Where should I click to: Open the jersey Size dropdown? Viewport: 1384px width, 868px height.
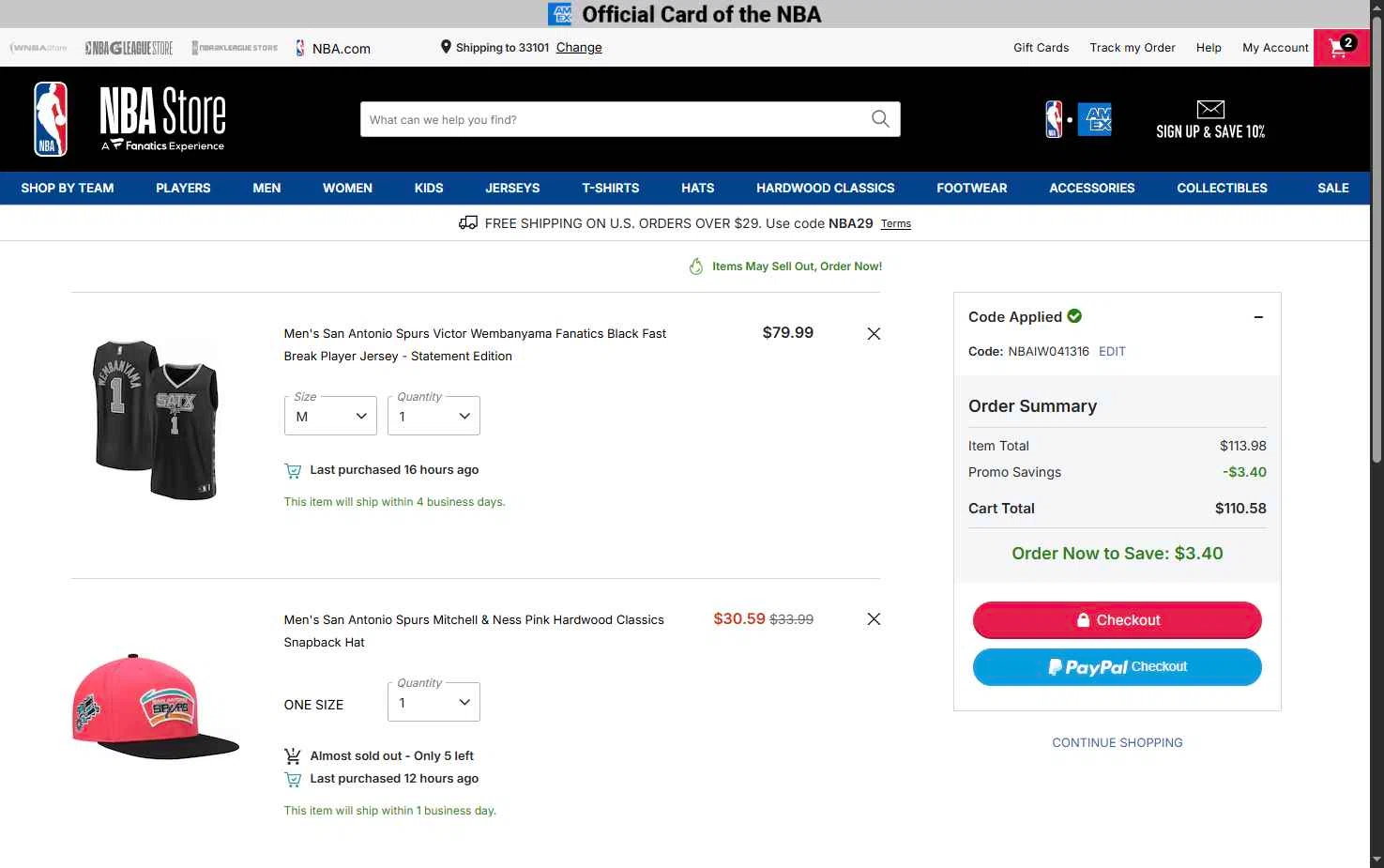point(330,416)
